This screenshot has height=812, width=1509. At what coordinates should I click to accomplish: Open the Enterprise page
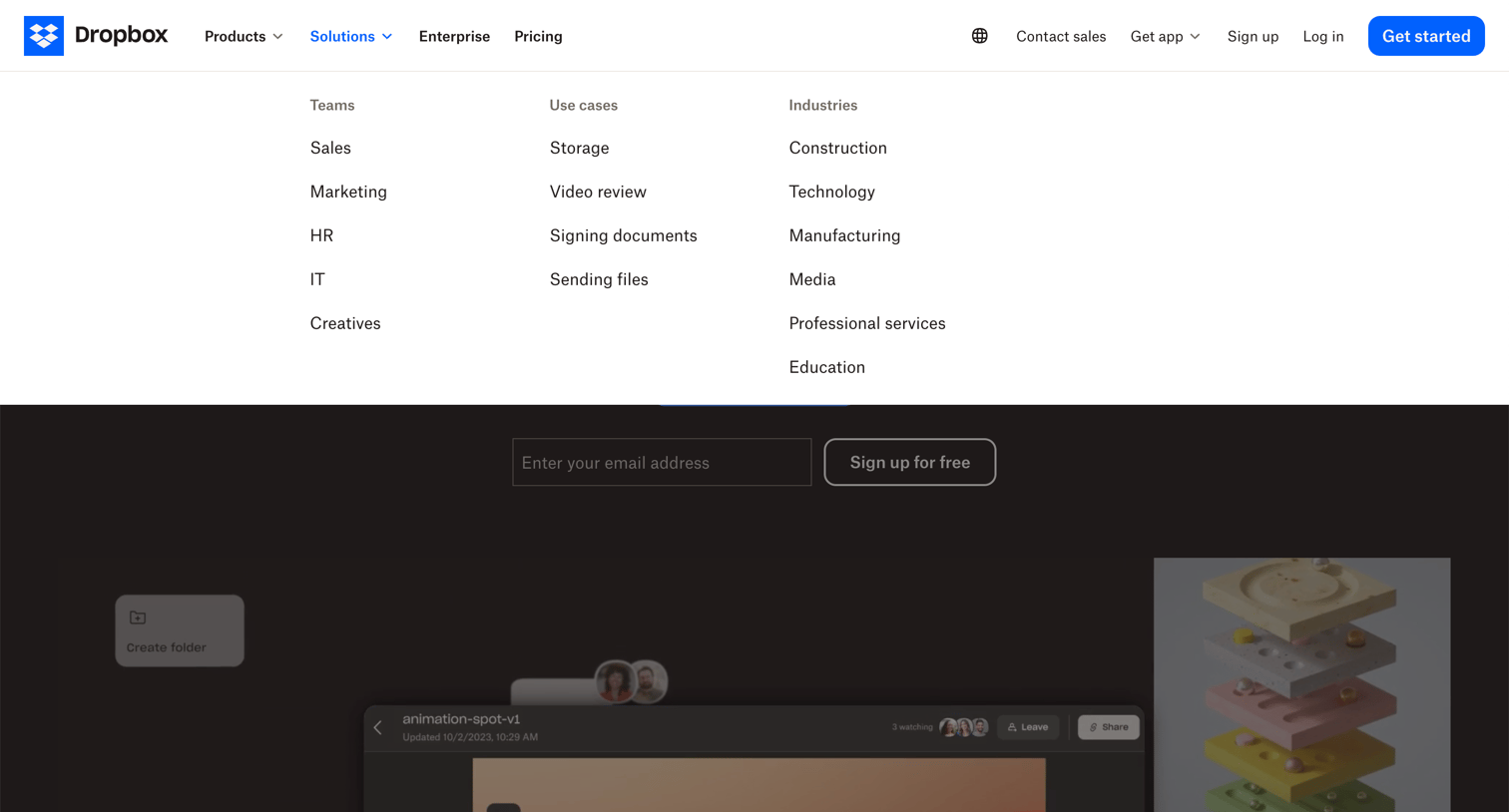click(x=454, y=36)
